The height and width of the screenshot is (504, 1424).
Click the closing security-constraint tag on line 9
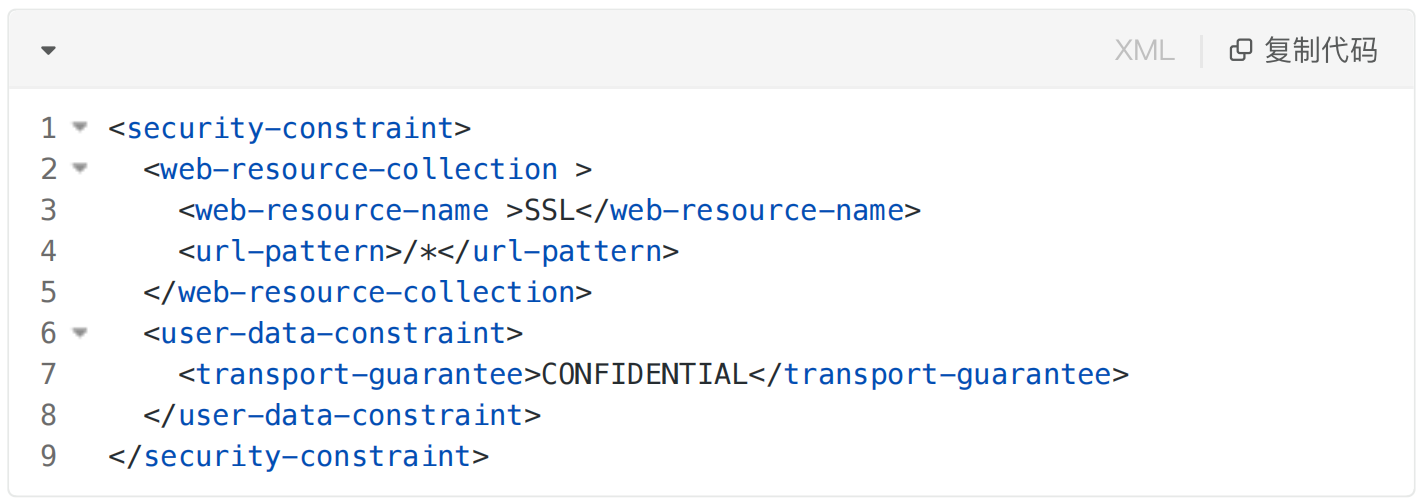tap(307, 456)
